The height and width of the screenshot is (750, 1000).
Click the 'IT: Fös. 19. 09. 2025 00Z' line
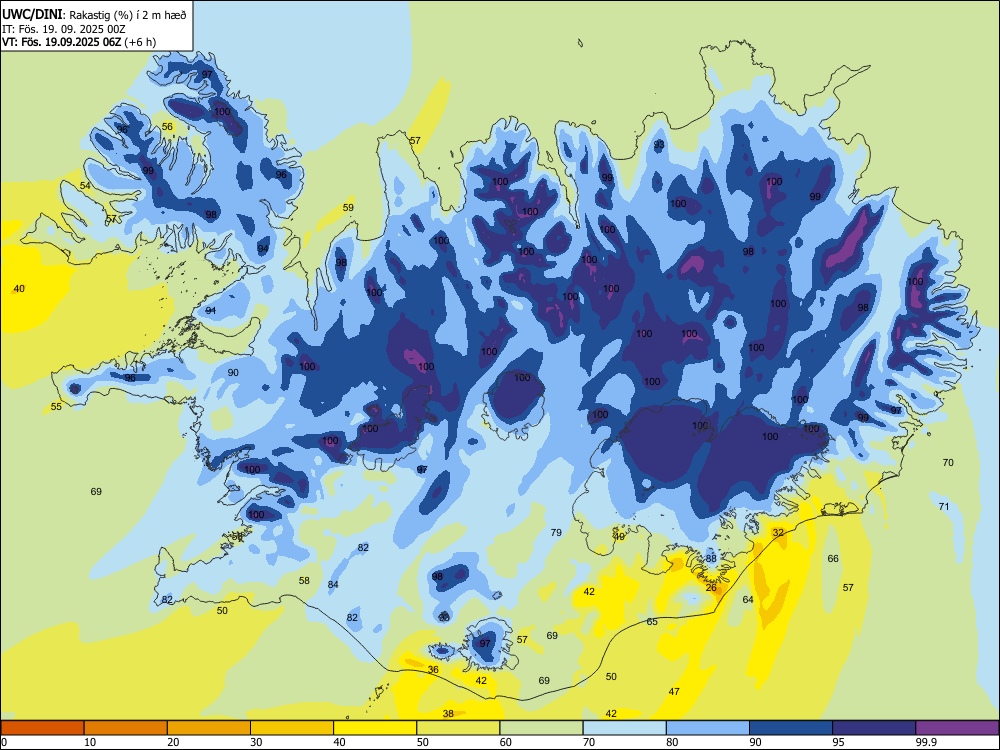(63, 29)
